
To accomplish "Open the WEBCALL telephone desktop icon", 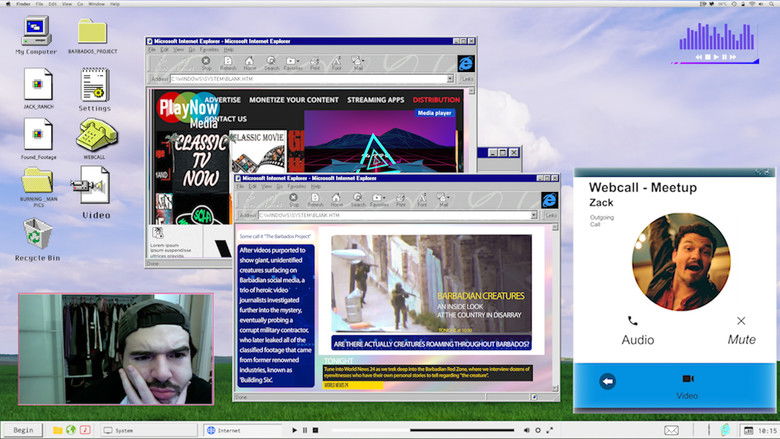I will (x=95, y=134).
